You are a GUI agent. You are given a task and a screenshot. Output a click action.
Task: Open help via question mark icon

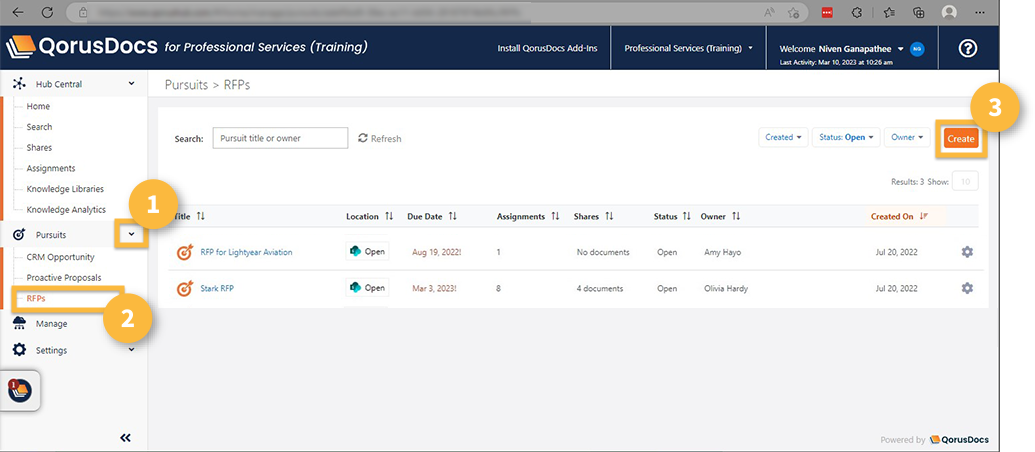(x=968, y=48)
